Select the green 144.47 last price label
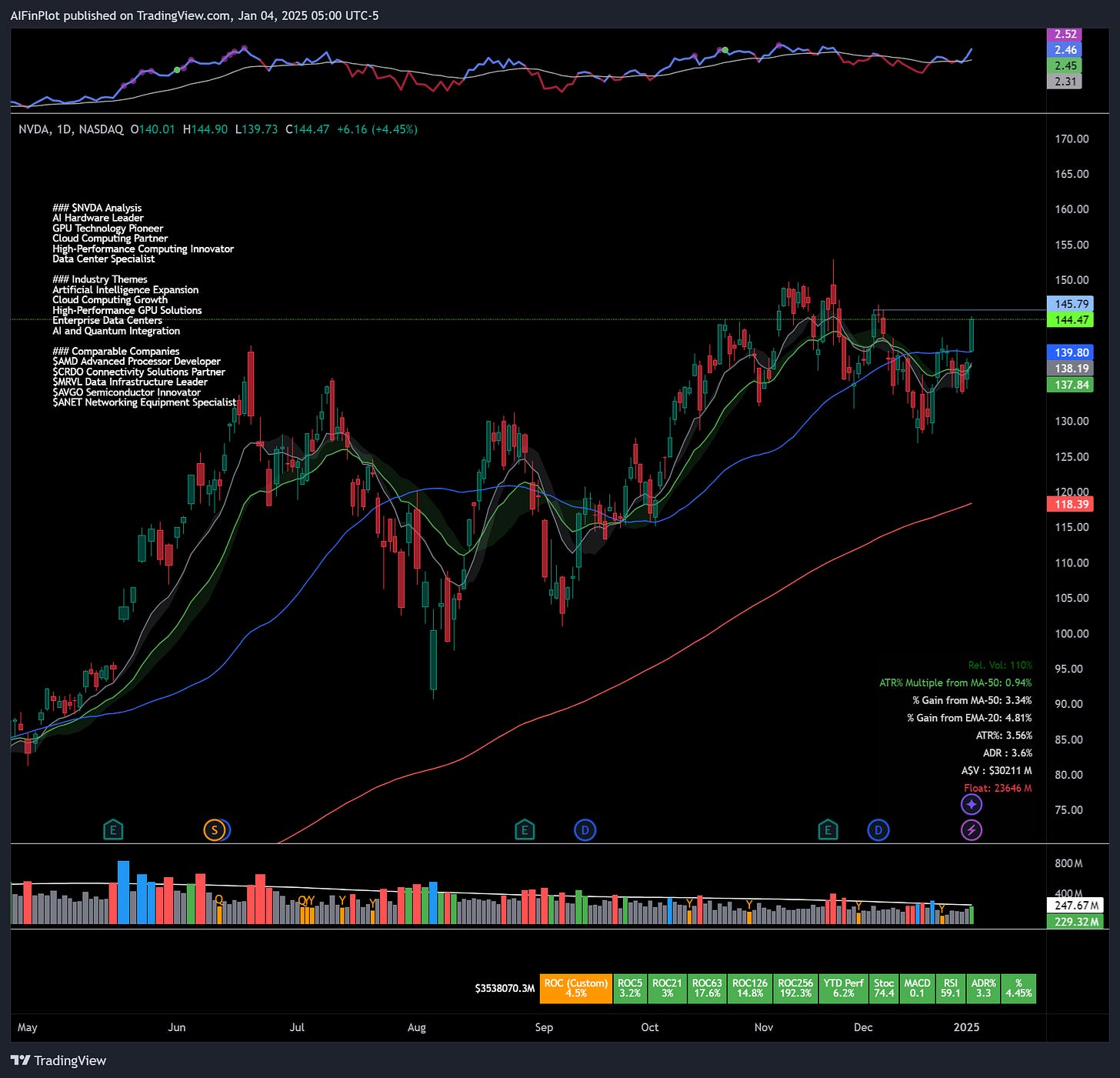Viewport: 1120px width, 1078px height. [1072, 320]
